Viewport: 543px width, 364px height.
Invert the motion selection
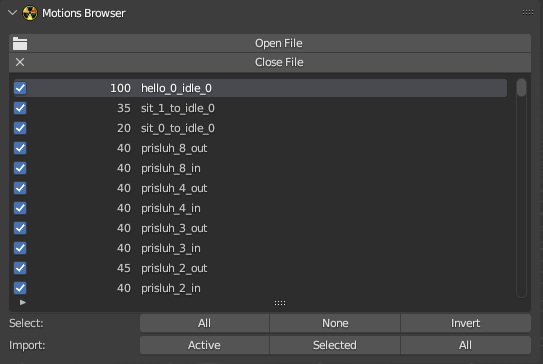click(465, 323)
